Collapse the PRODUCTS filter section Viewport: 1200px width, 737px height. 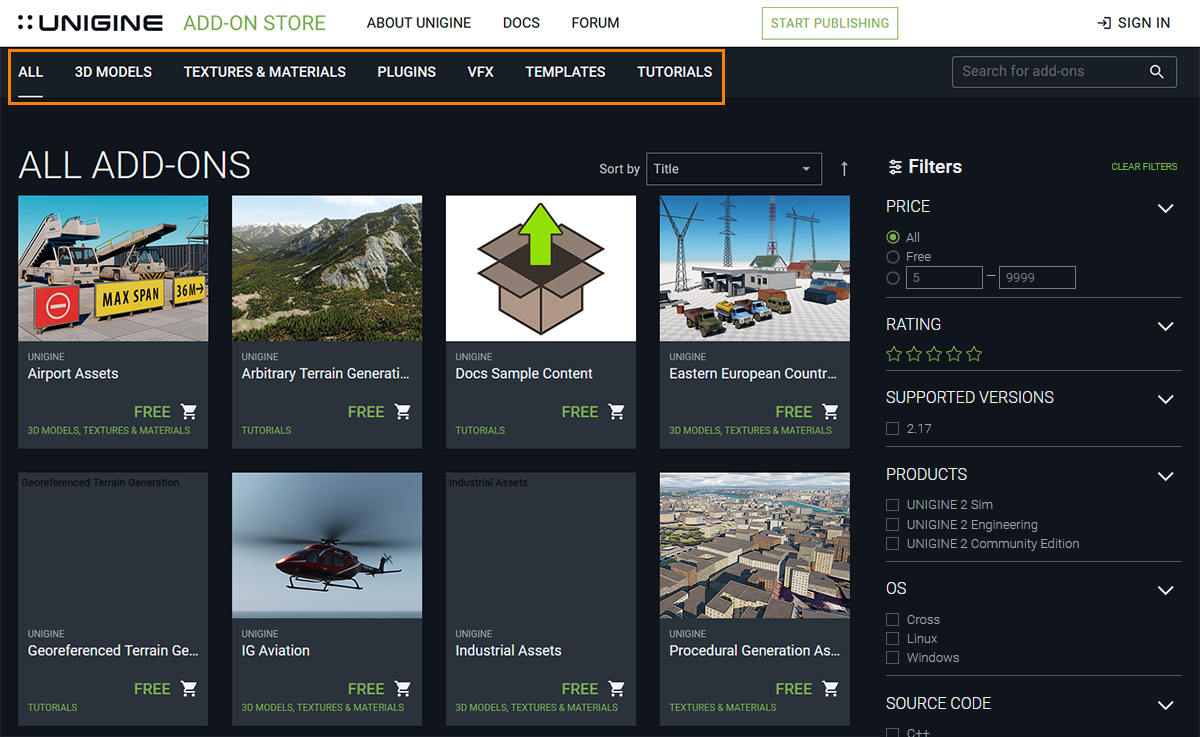point(1165,476)
